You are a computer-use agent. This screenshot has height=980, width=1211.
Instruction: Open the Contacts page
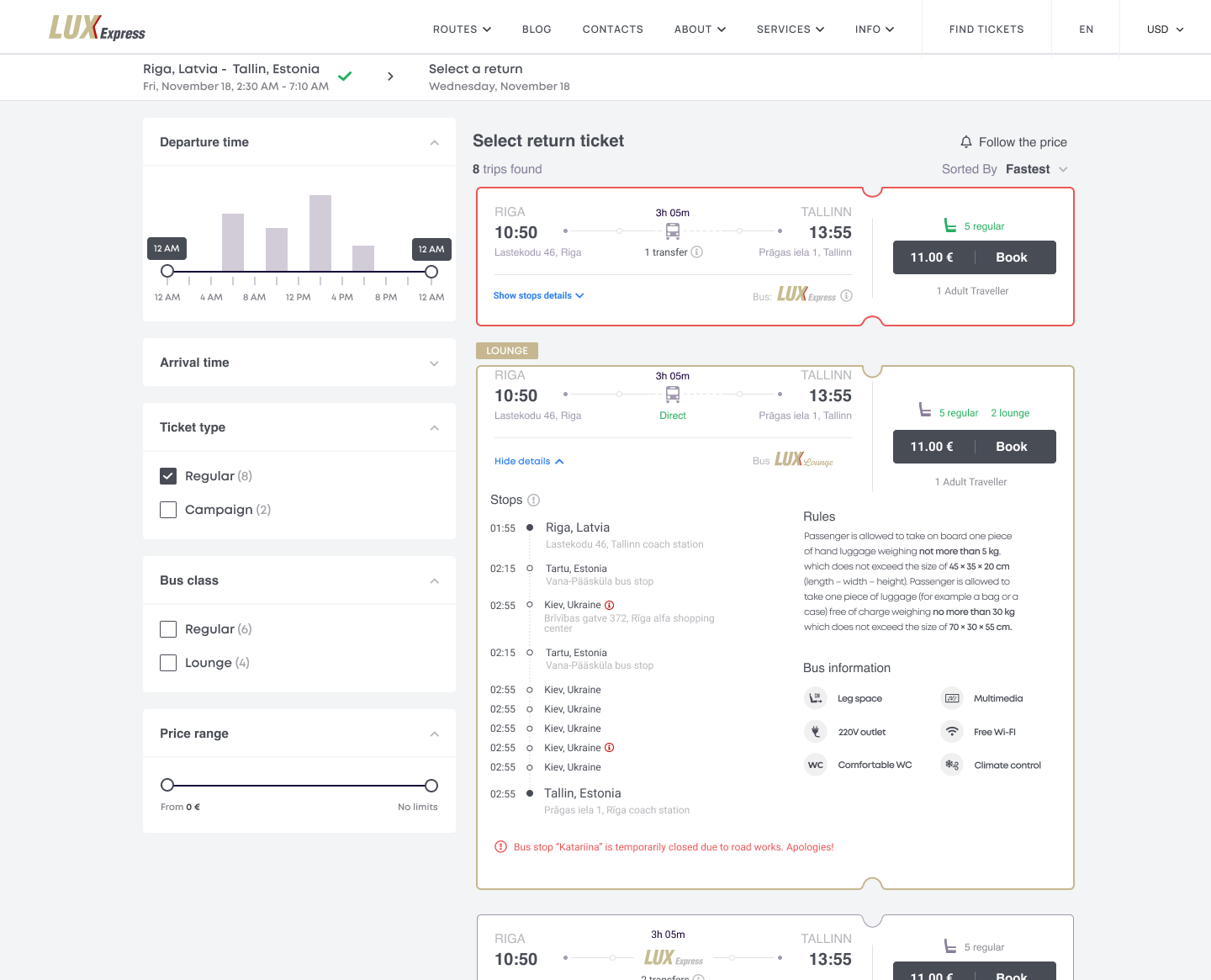(x=613, y=29)
